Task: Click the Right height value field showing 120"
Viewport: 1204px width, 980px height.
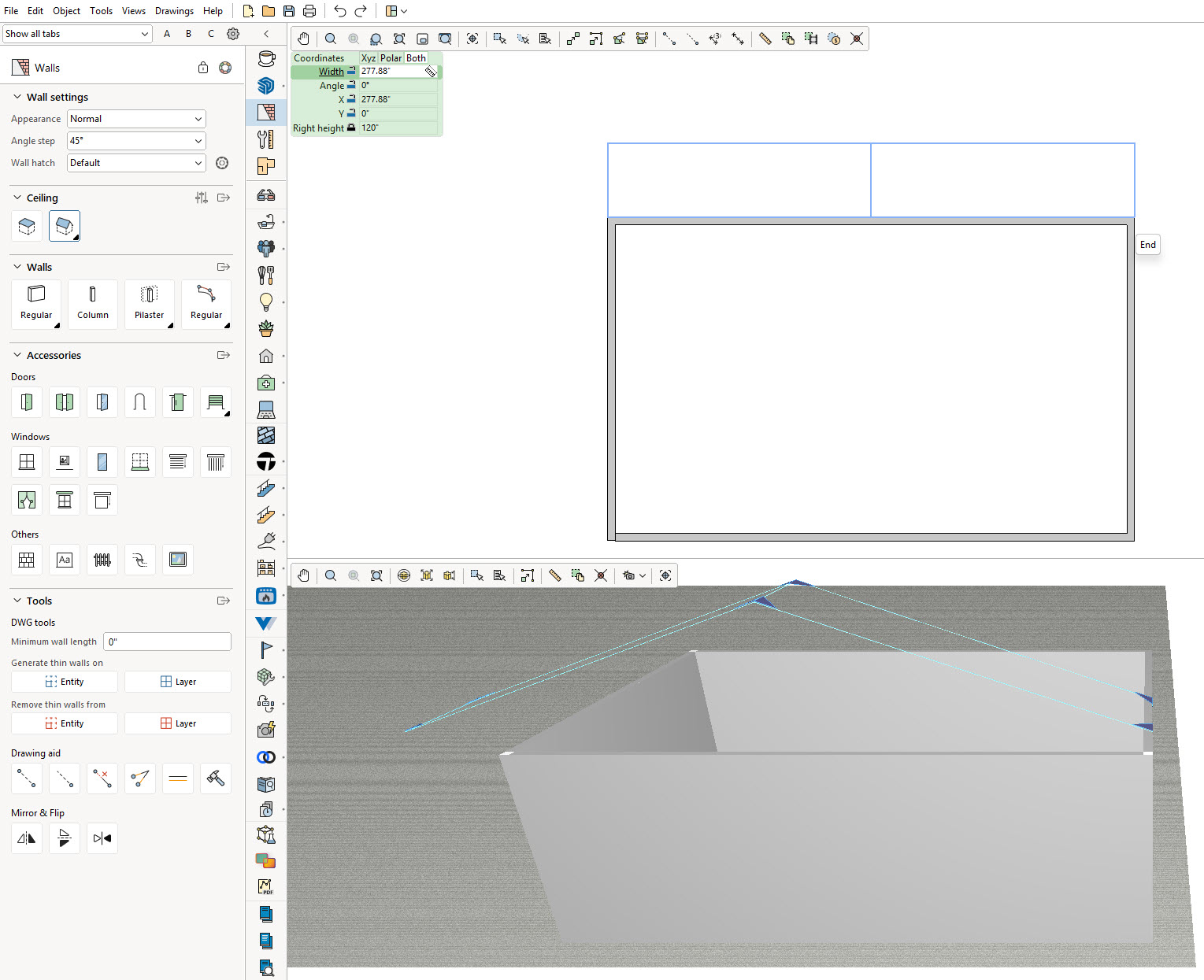Action: (x=398, y=128)
